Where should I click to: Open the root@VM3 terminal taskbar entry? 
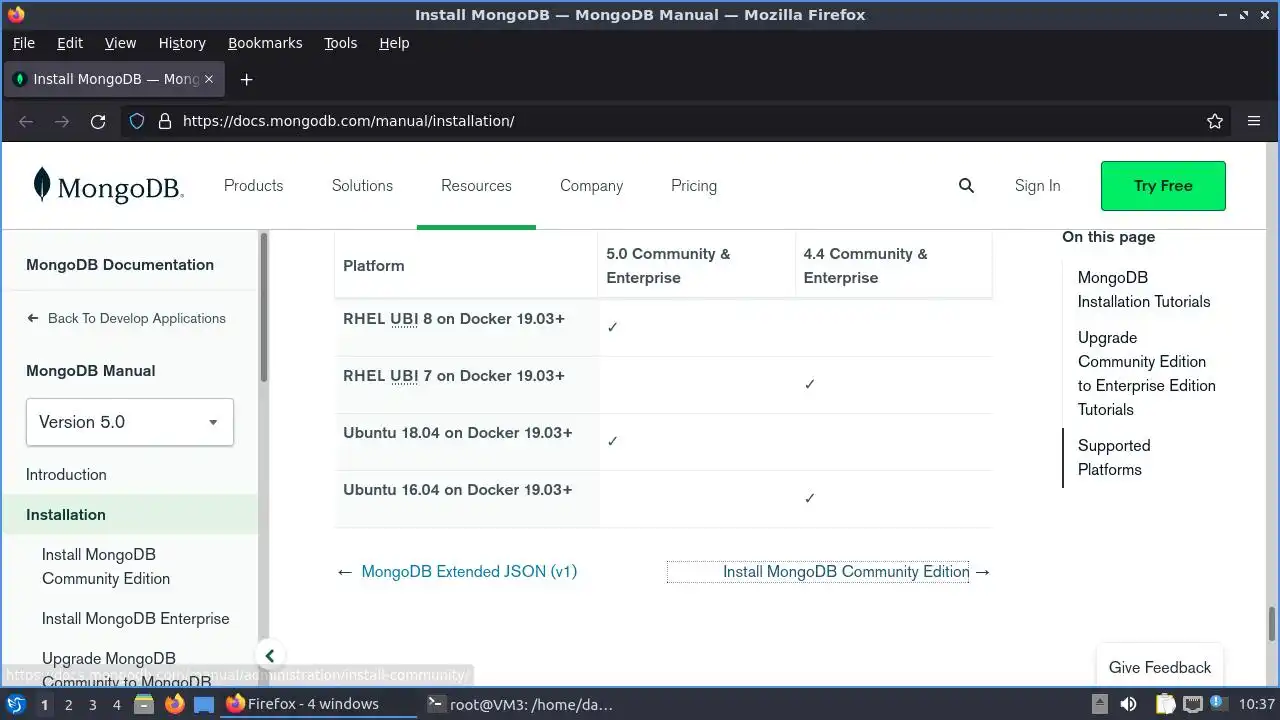pos(520,704)
